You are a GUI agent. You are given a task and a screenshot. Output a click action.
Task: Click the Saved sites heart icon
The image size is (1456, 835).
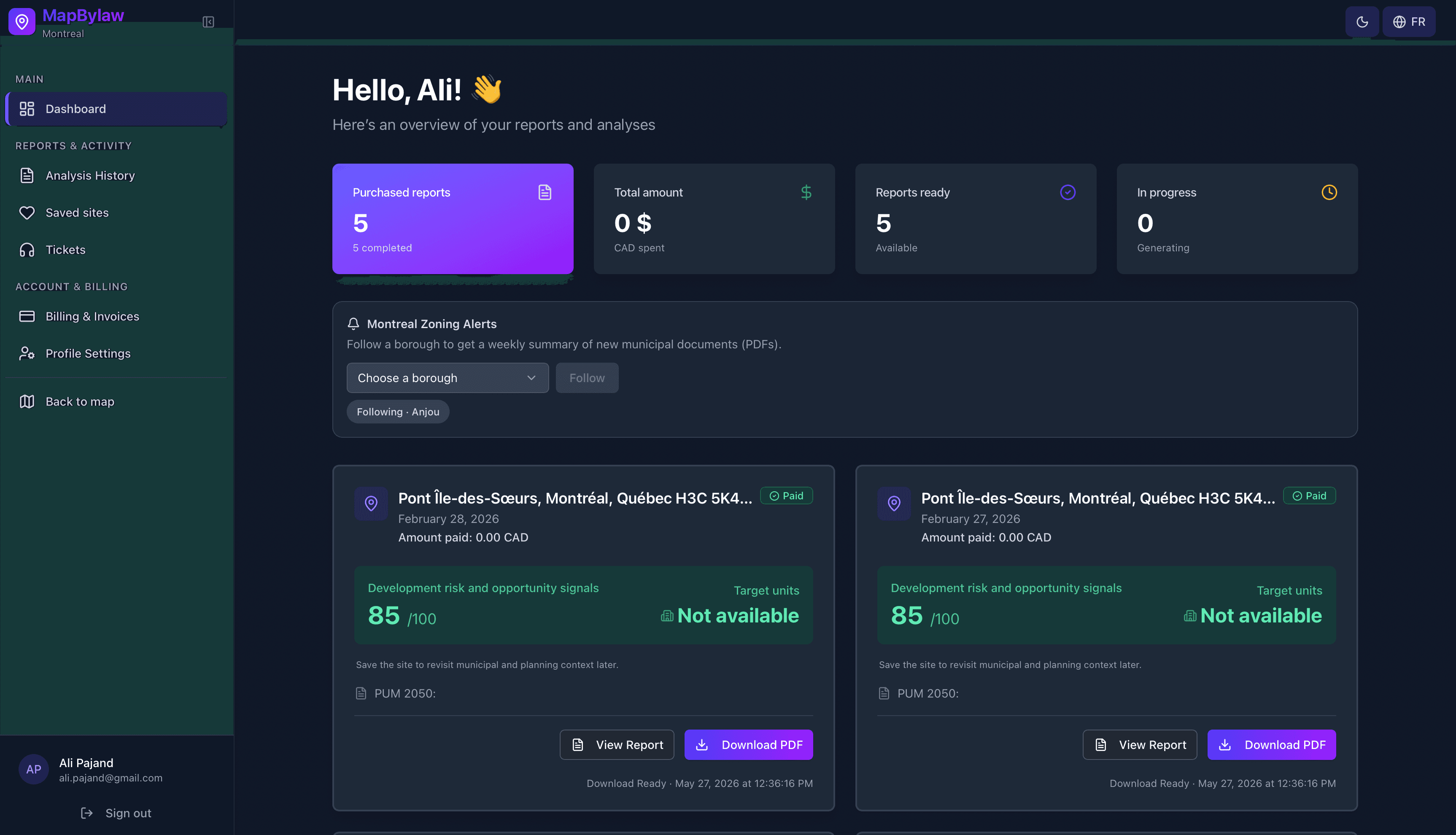click(27, 213)
